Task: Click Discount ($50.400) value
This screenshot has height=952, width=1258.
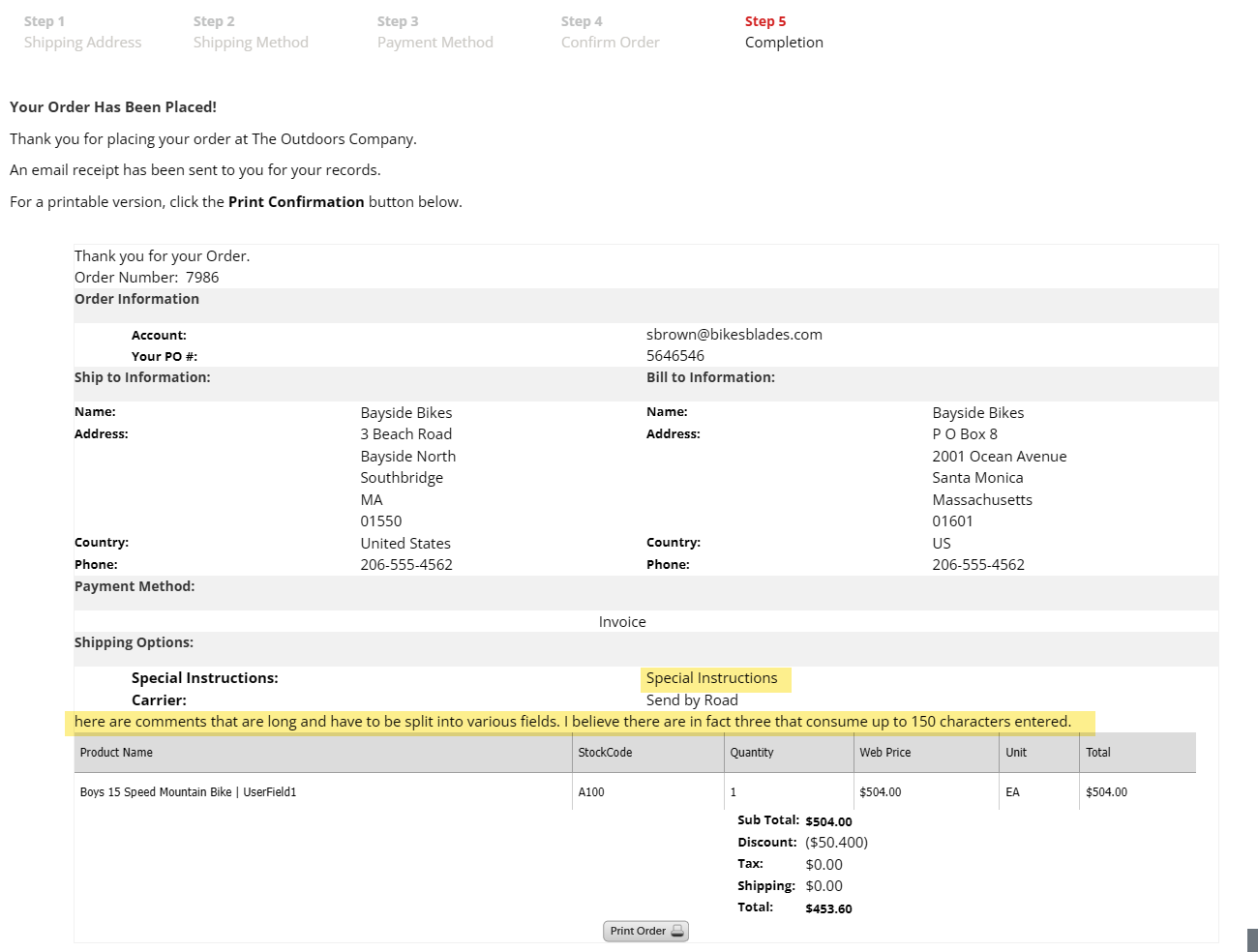Action: pyautogui.click(x=836, y=843)
